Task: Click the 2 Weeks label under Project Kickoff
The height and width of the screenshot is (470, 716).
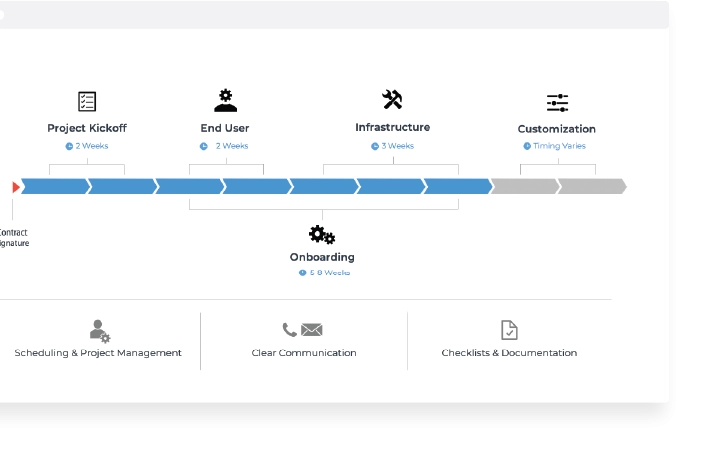Action: tap(92, 146)
